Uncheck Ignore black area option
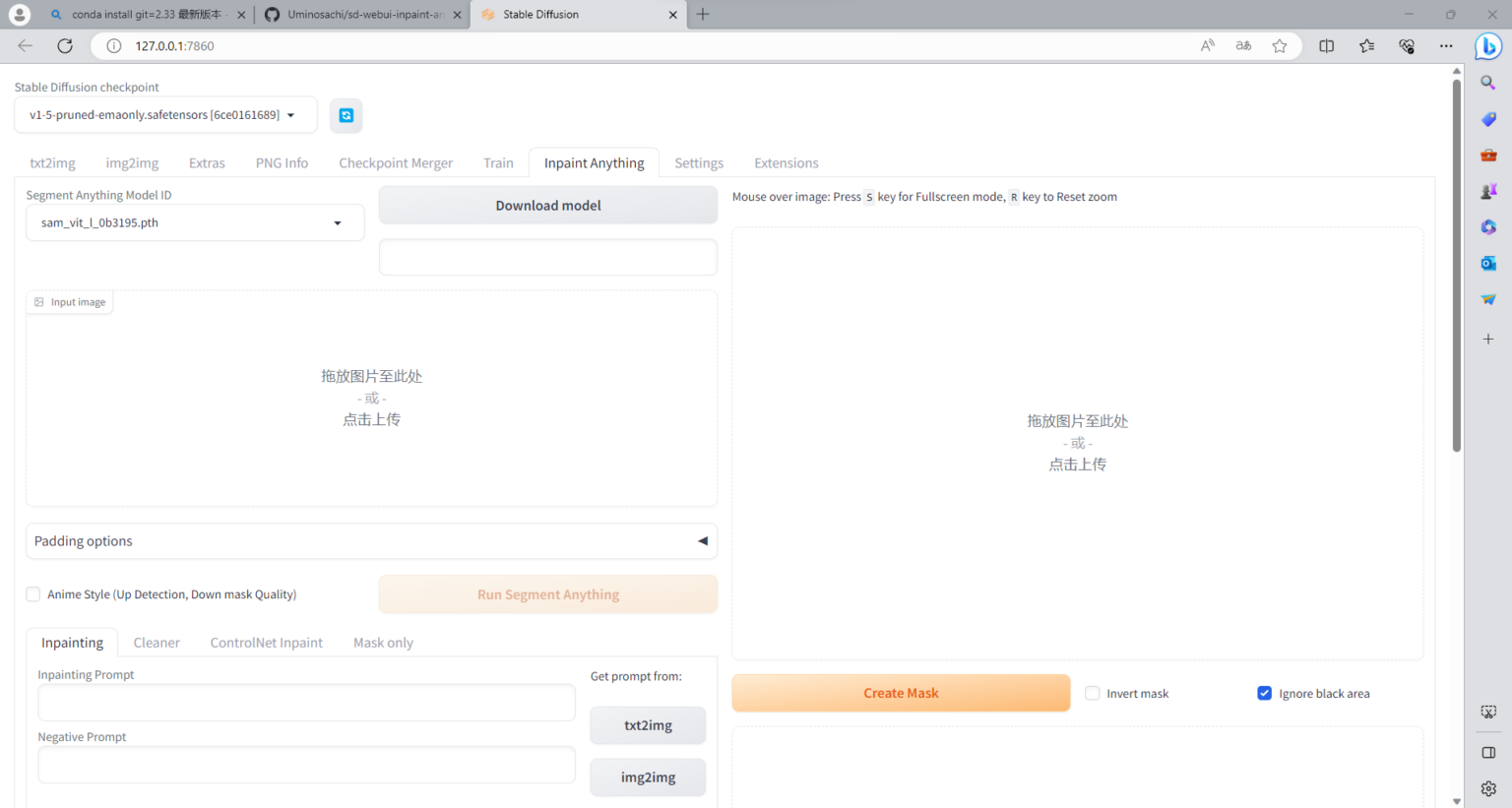 click(x=1264, y=694)
